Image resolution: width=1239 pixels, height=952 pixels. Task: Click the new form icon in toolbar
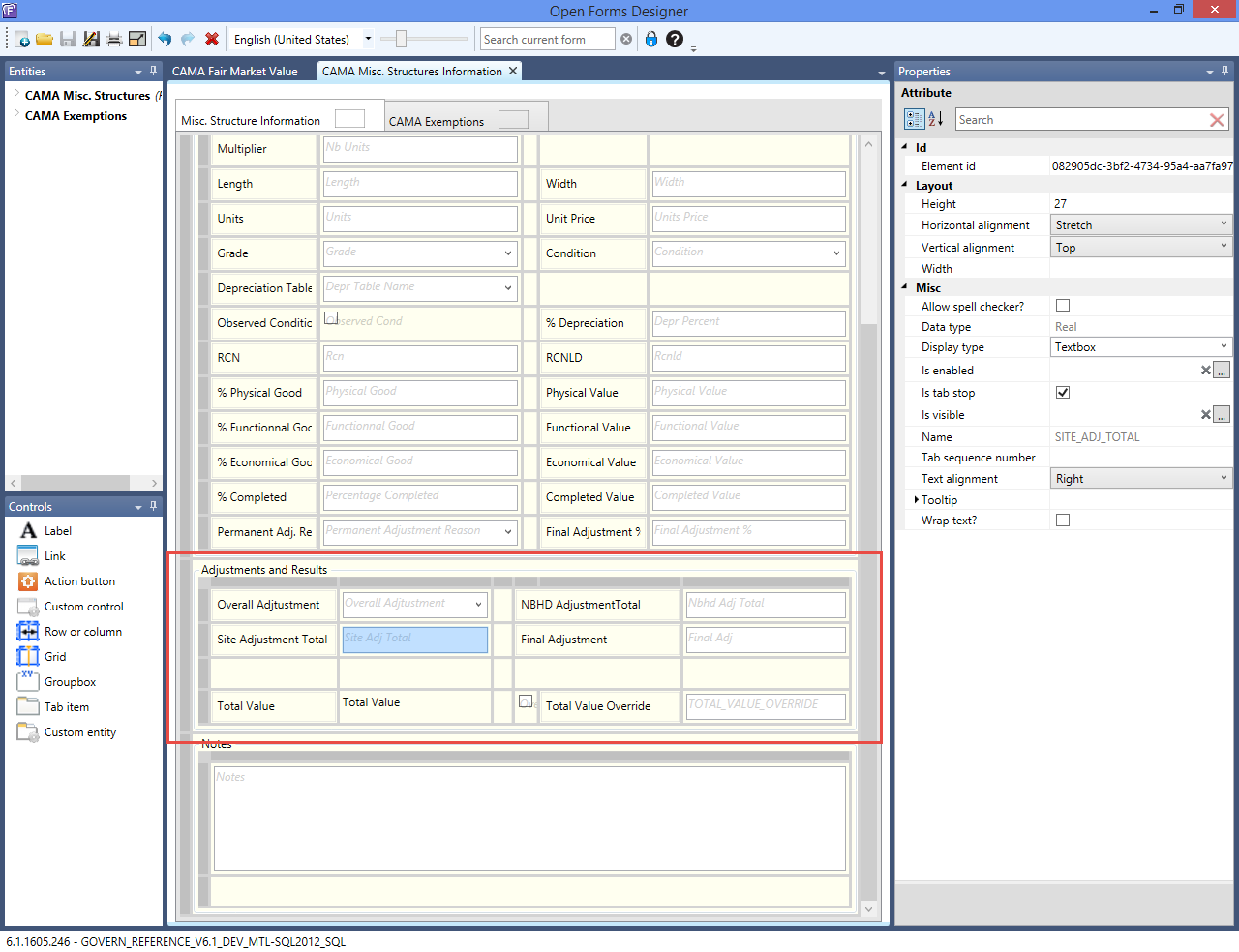pyautogui.click(x=21, y=40)
